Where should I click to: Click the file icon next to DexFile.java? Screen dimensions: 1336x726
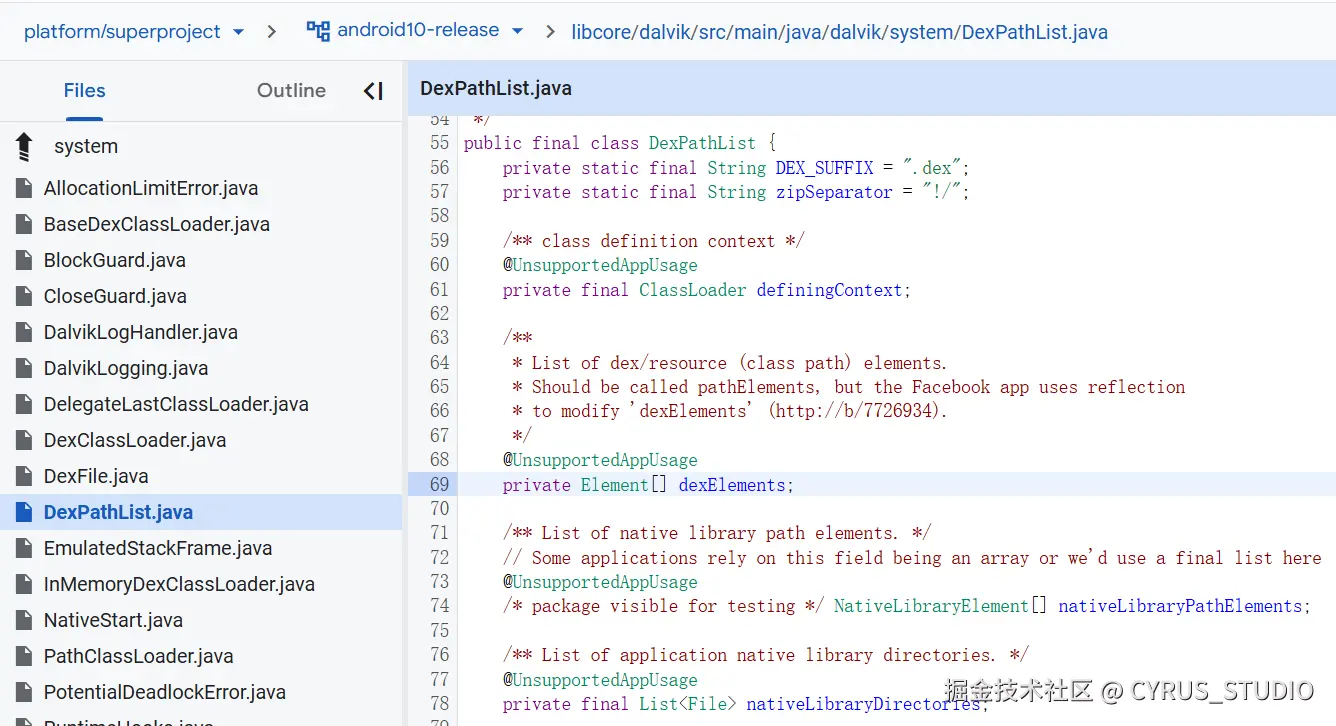tap(24, 476)
